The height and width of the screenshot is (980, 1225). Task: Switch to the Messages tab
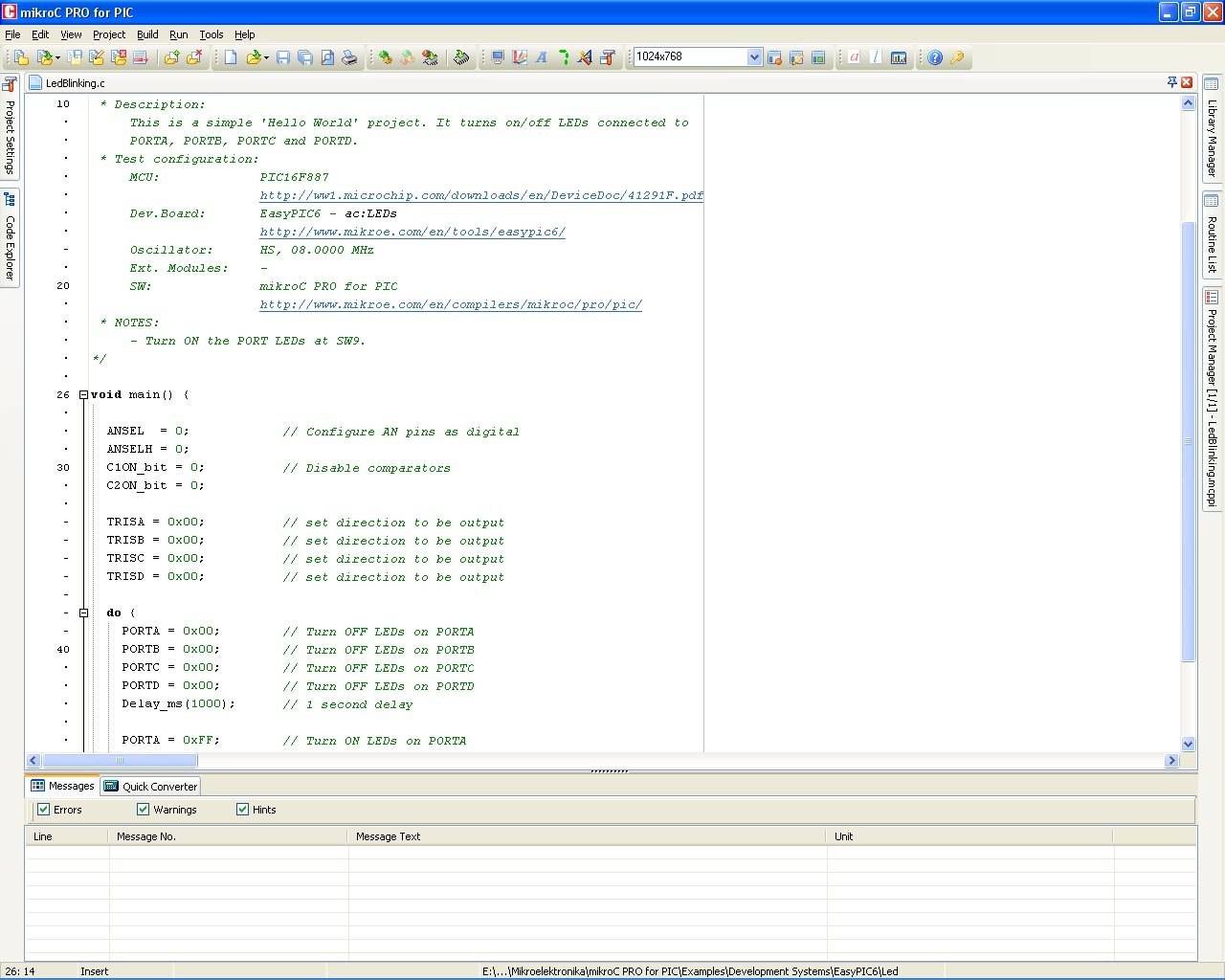click(62, 786)
